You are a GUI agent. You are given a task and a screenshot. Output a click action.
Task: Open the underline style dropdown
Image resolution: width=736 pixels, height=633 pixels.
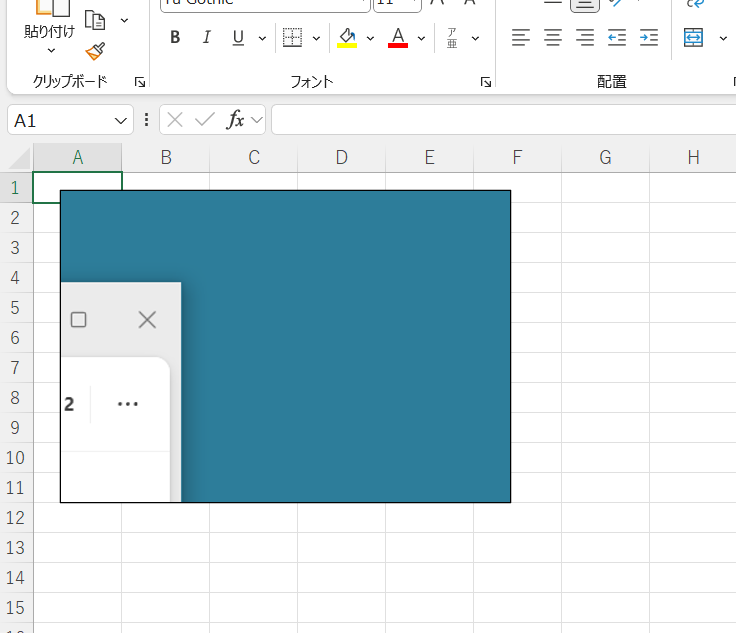pos(262,38)
